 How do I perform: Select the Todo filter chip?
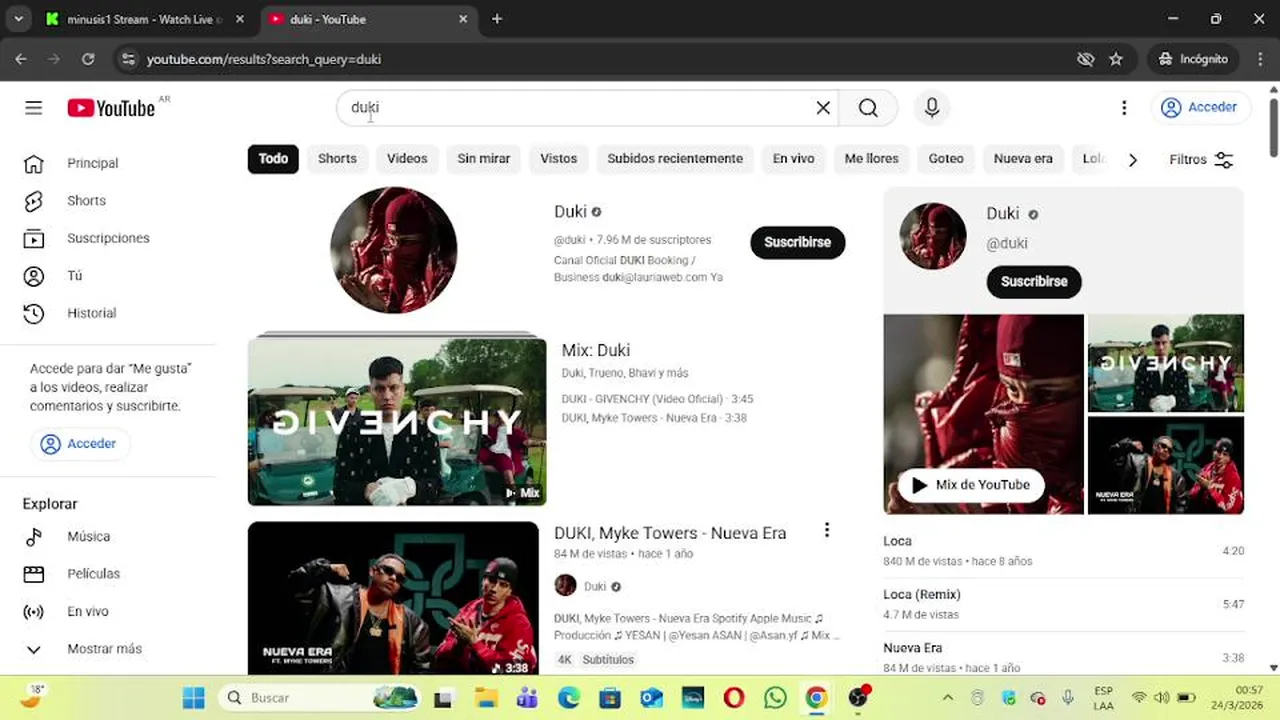(273, 159)
